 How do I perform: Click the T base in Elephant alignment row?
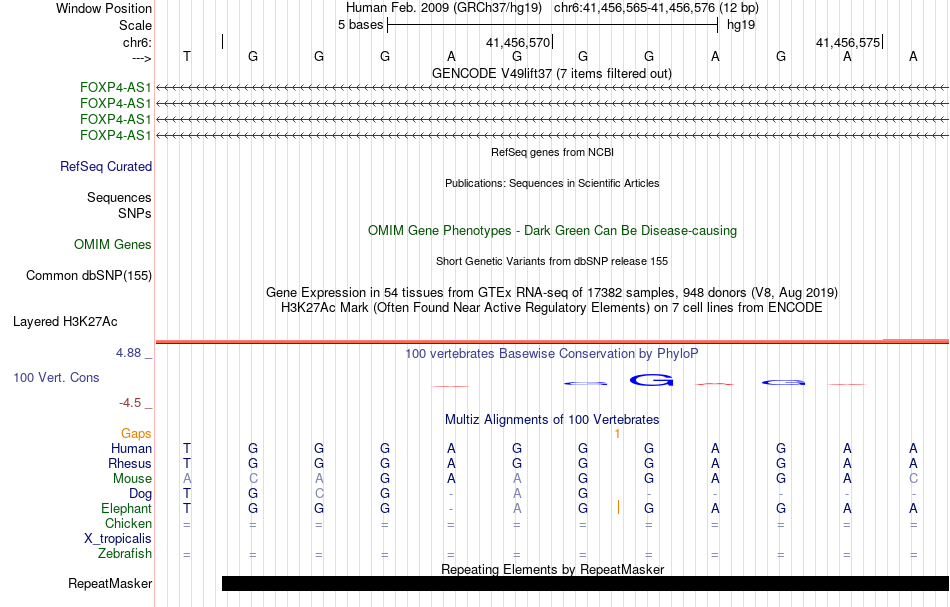click(x=187, y=508)
